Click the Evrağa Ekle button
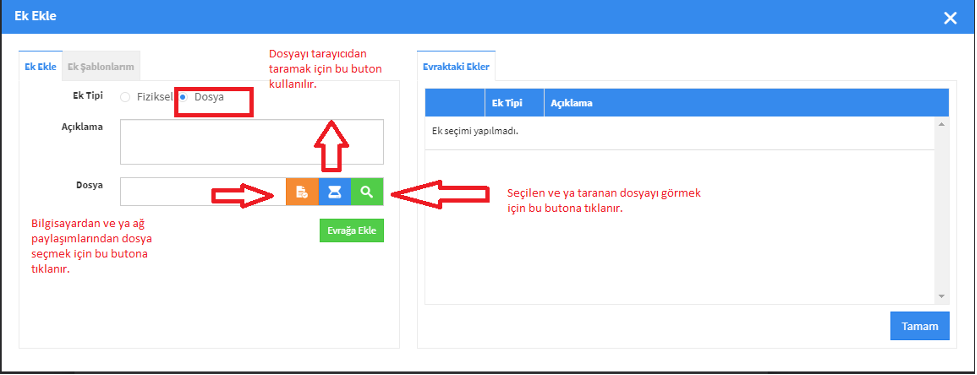977x375 pixels. point(352,230)
